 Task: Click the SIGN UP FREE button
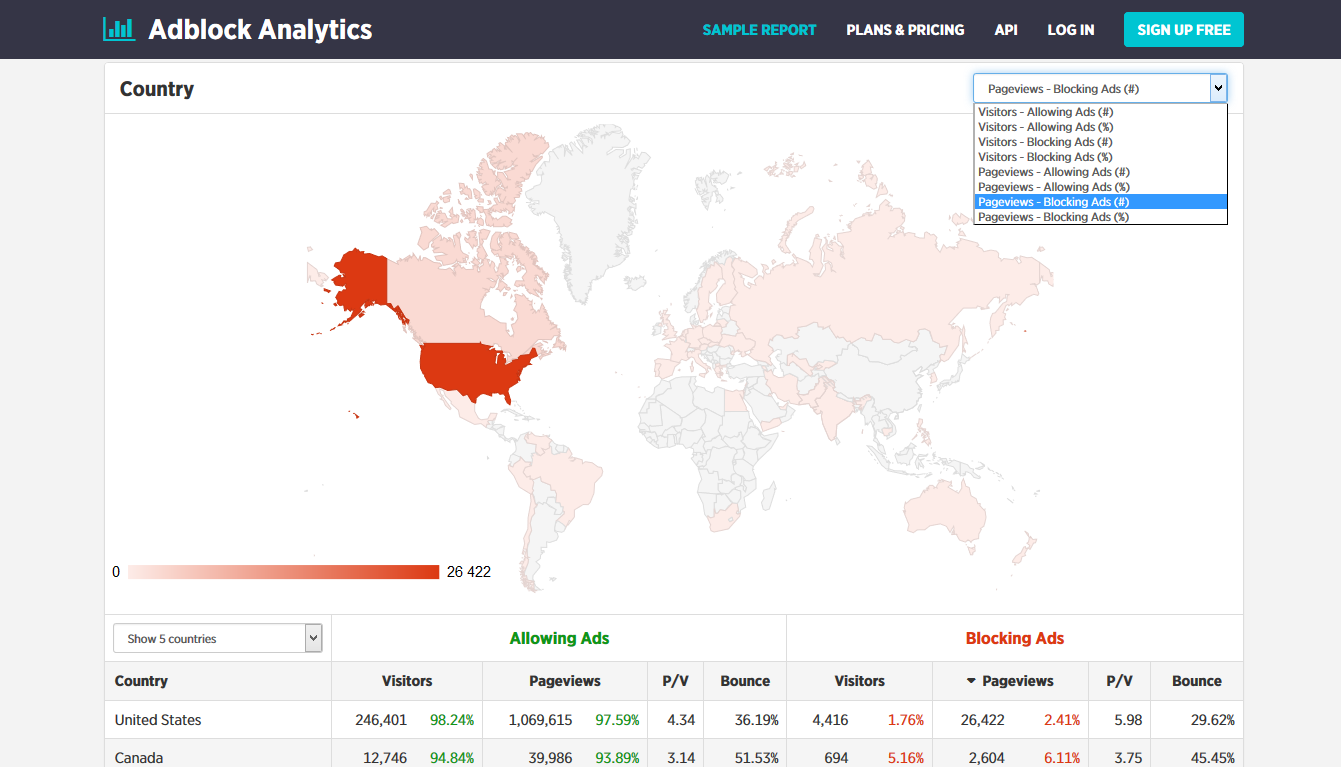coord(1183,29)
